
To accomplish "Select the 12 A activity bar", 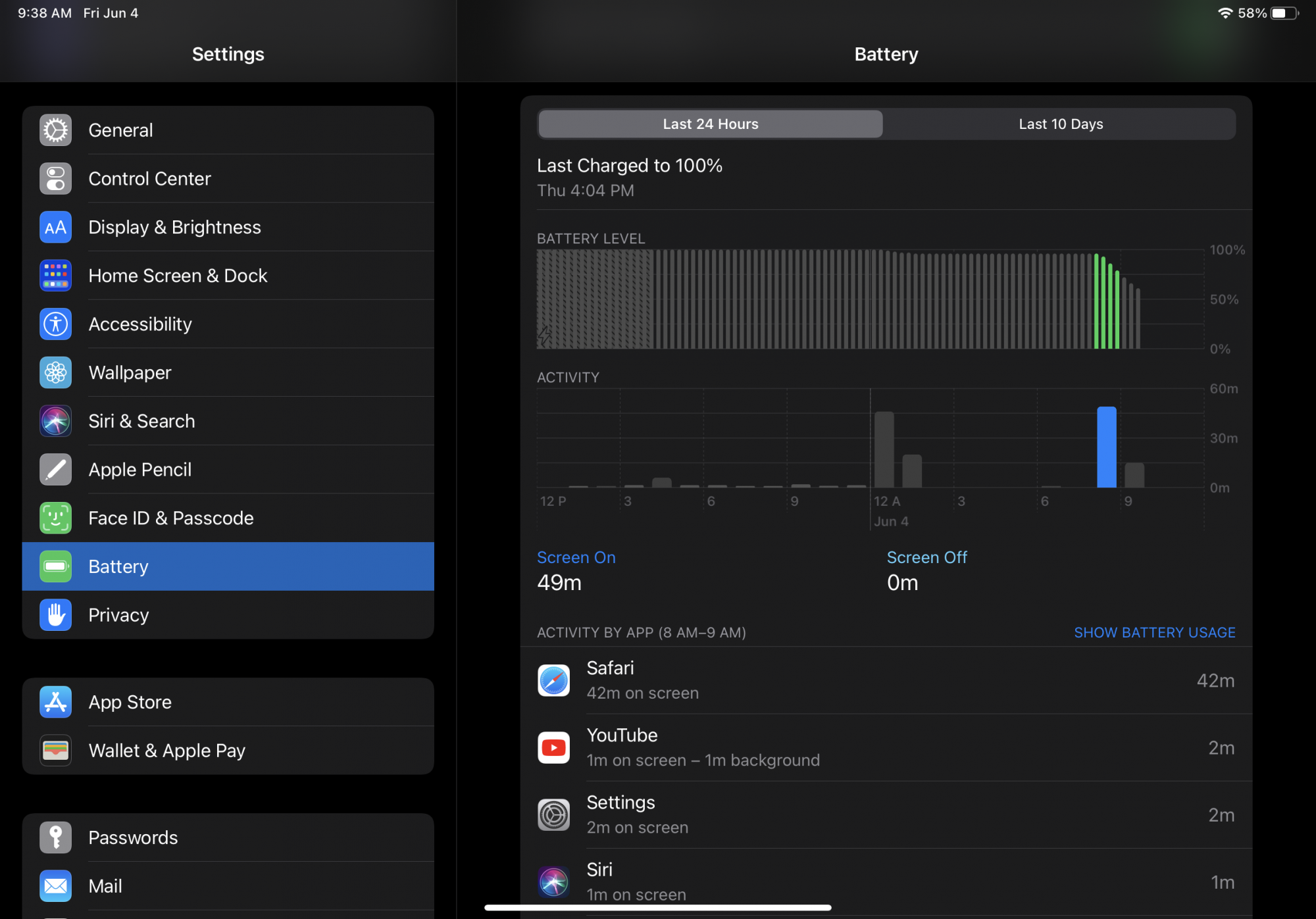I will coord(884,450).
